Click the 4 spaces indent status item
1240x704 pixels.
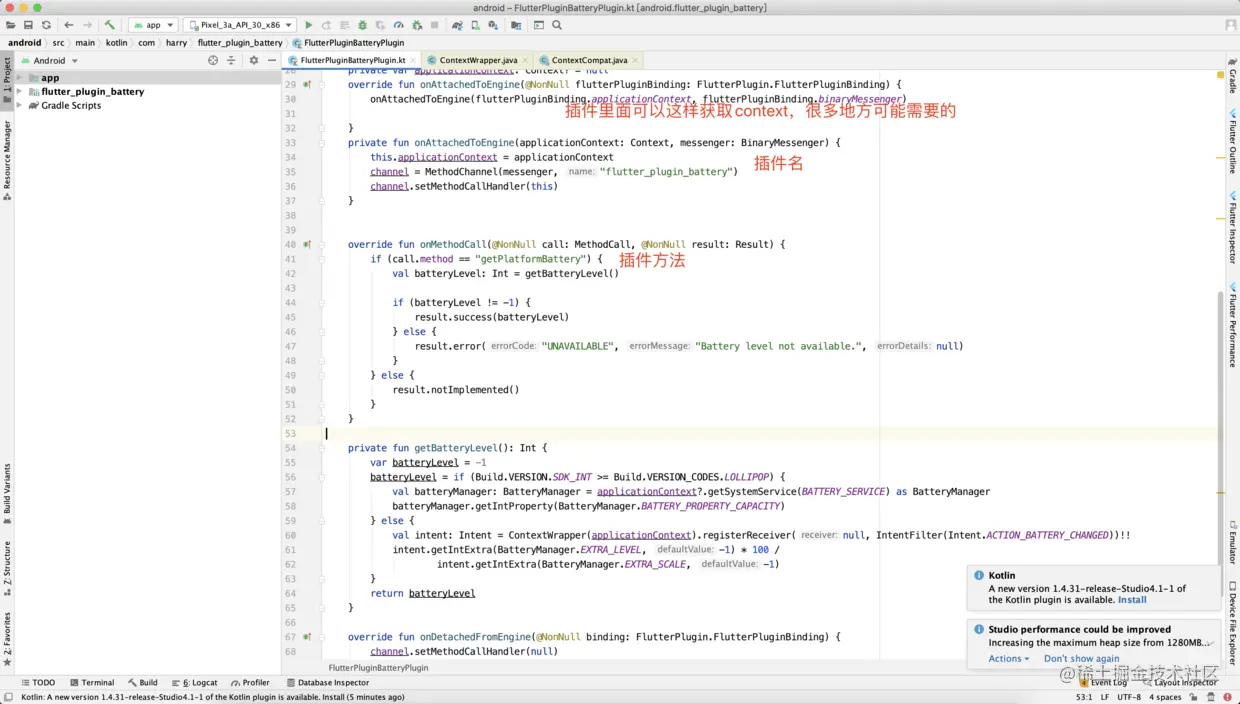[x=1165, y=697]
